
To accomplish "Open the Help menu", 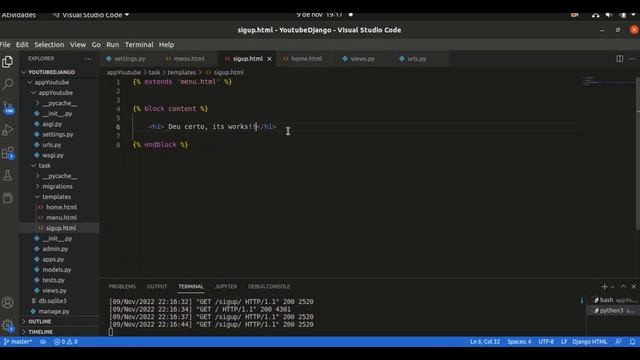I will (166, 44).
